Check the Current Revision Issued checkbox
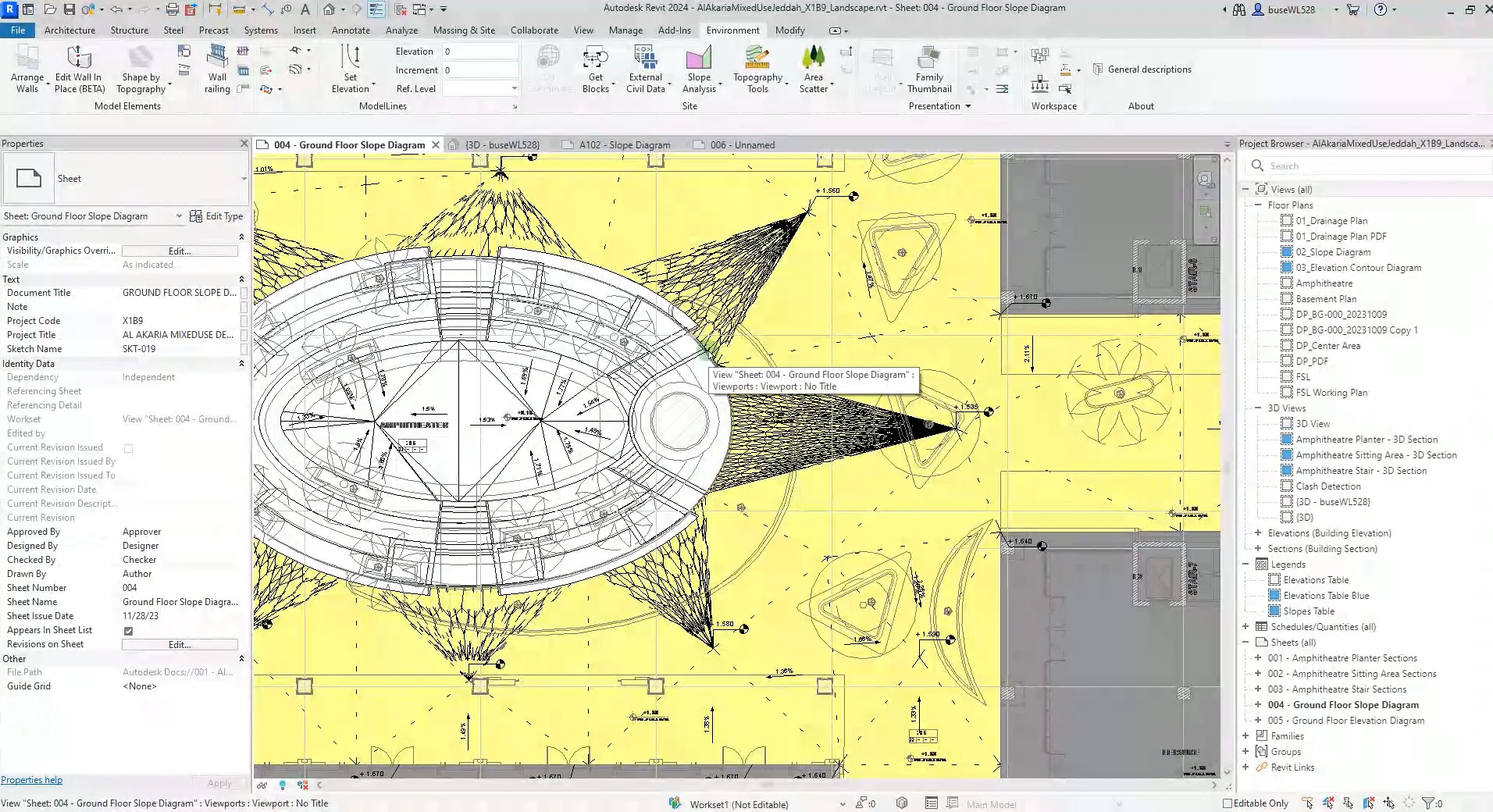The height and width of the screenshot is (812, 1493). [127, 448]
